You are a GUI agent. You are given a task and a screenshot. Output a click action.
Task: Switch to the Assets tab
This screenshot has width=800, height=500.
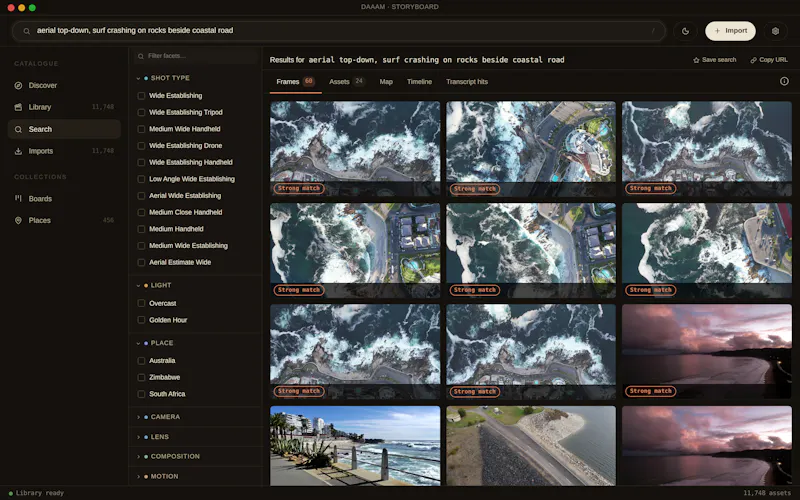pos(346,82)
